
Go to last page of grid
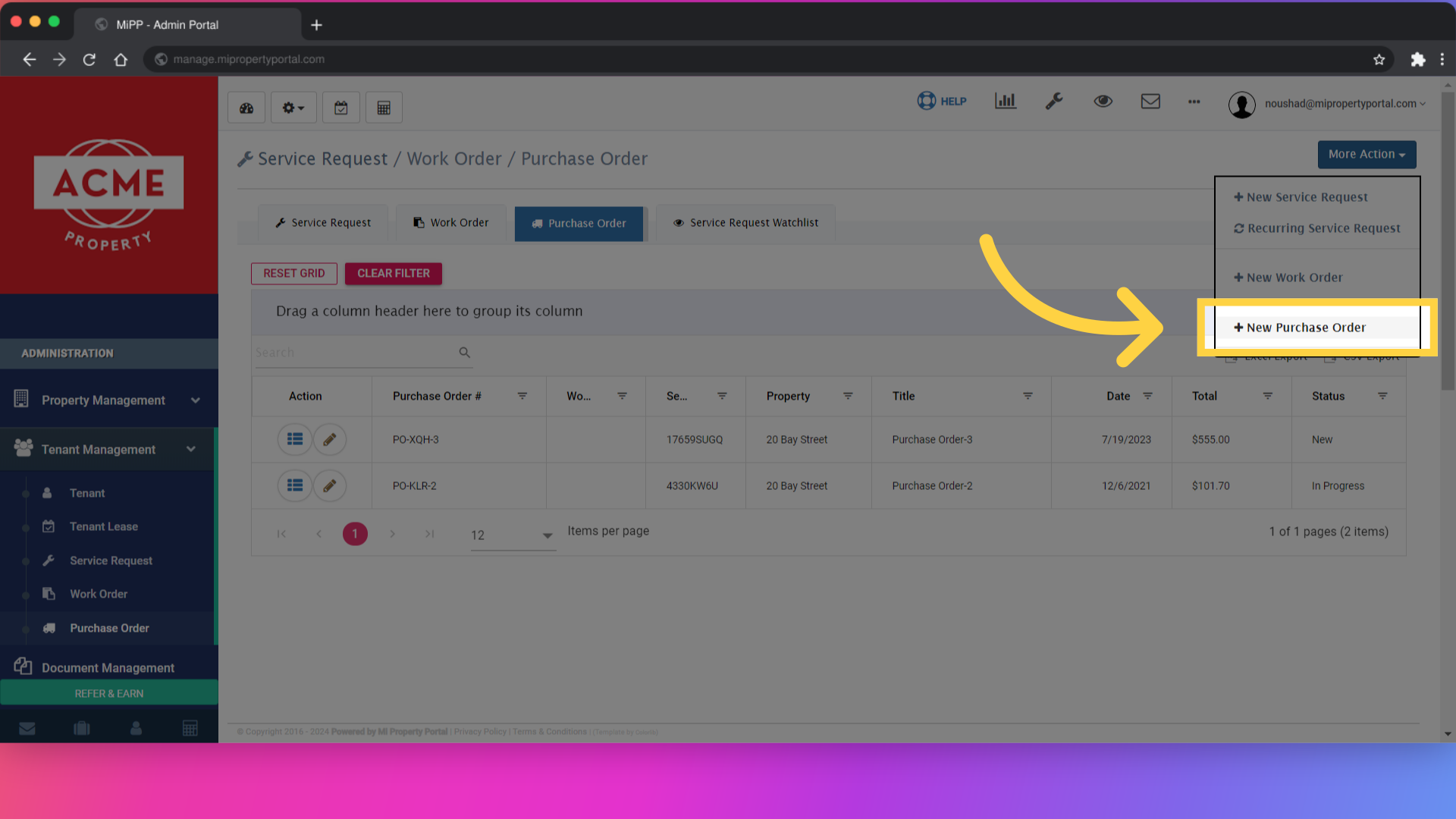point(429,534)
